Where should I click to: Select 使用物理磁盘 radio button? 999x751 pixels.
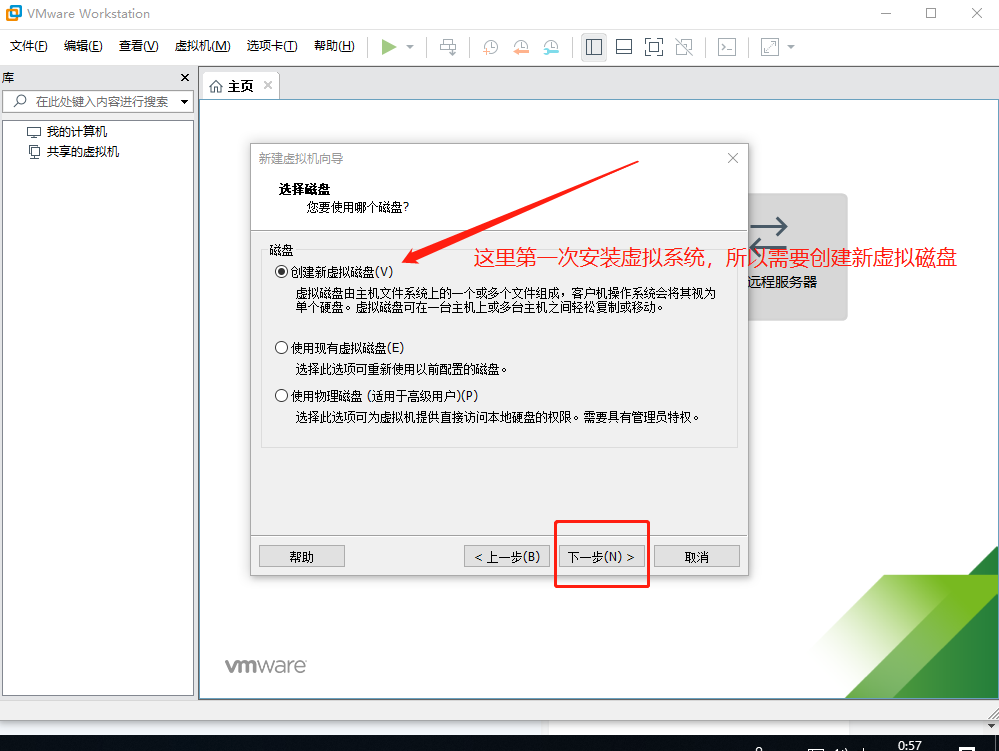click(x=281, y=396)
